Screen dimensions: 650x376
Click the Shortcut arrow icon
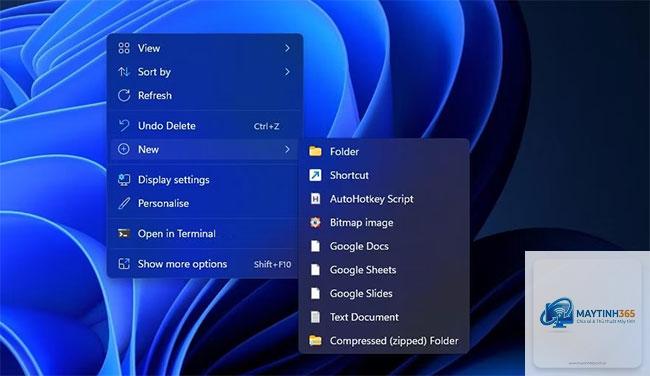pos(315,175)
